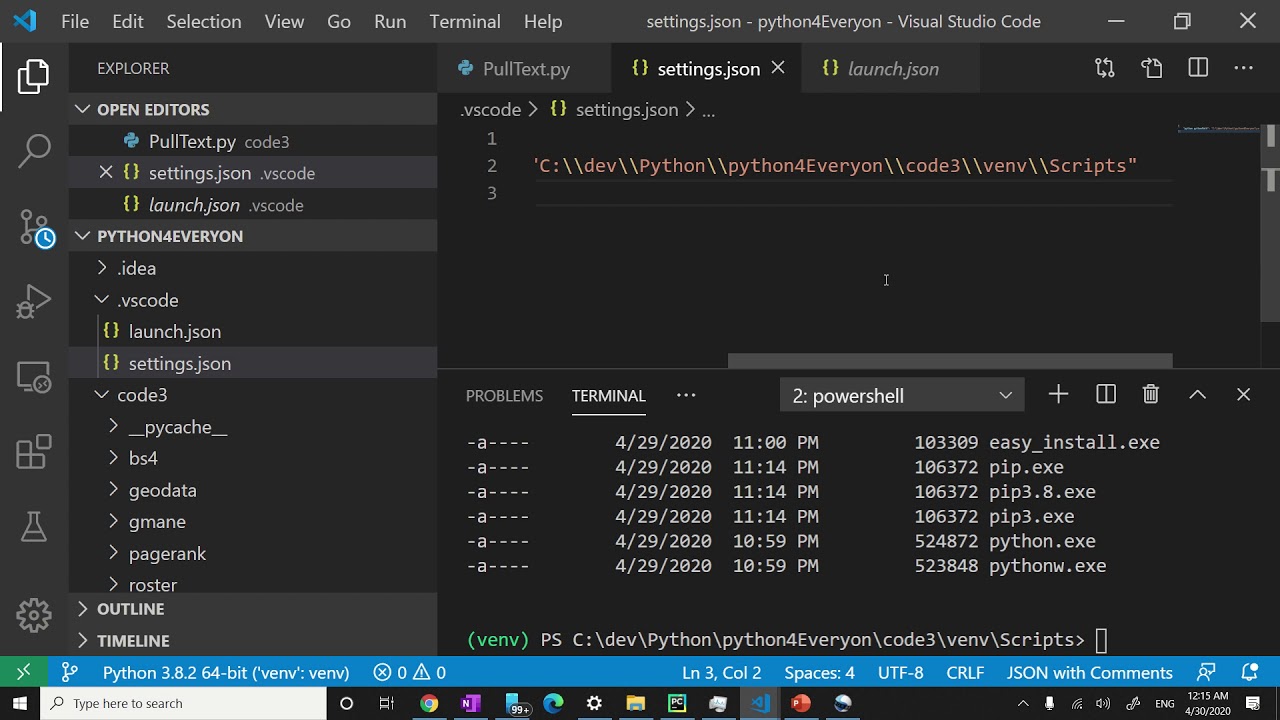This screenshot has height=720, width=1280.
Task: Split the terminal panel
Action: coord(1106,395)
